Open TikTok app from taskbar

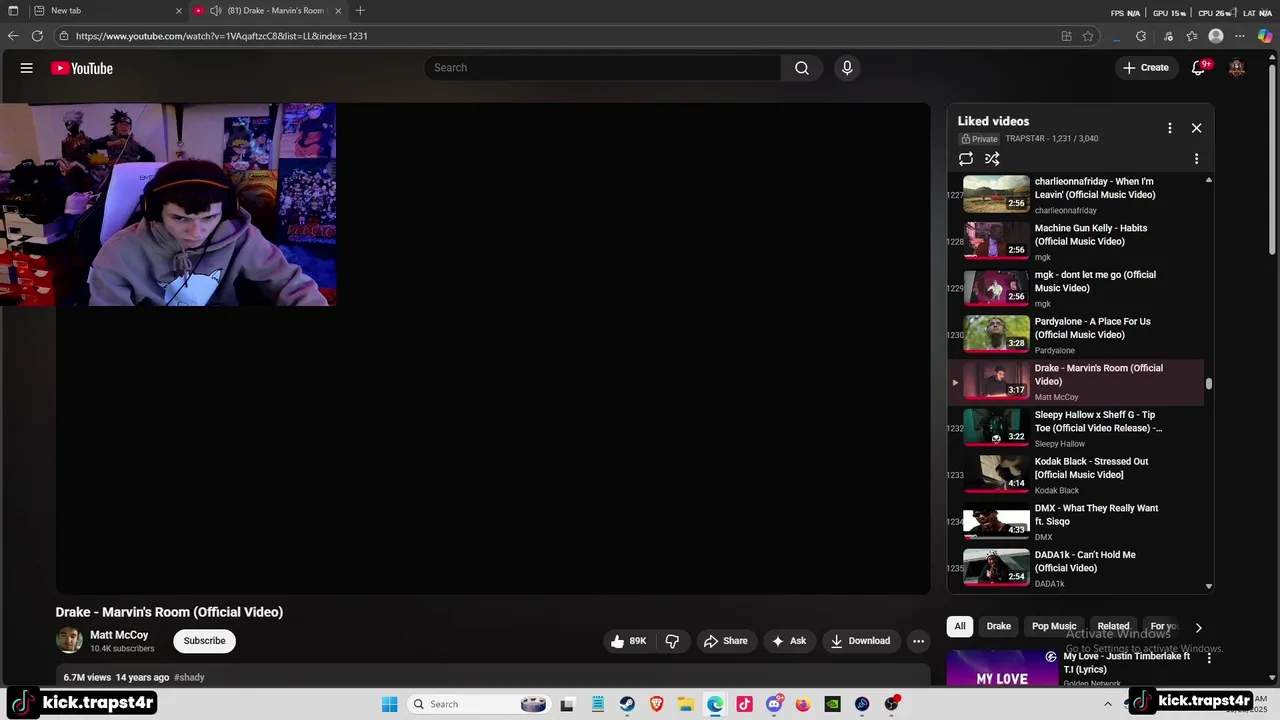coord(744,704)
